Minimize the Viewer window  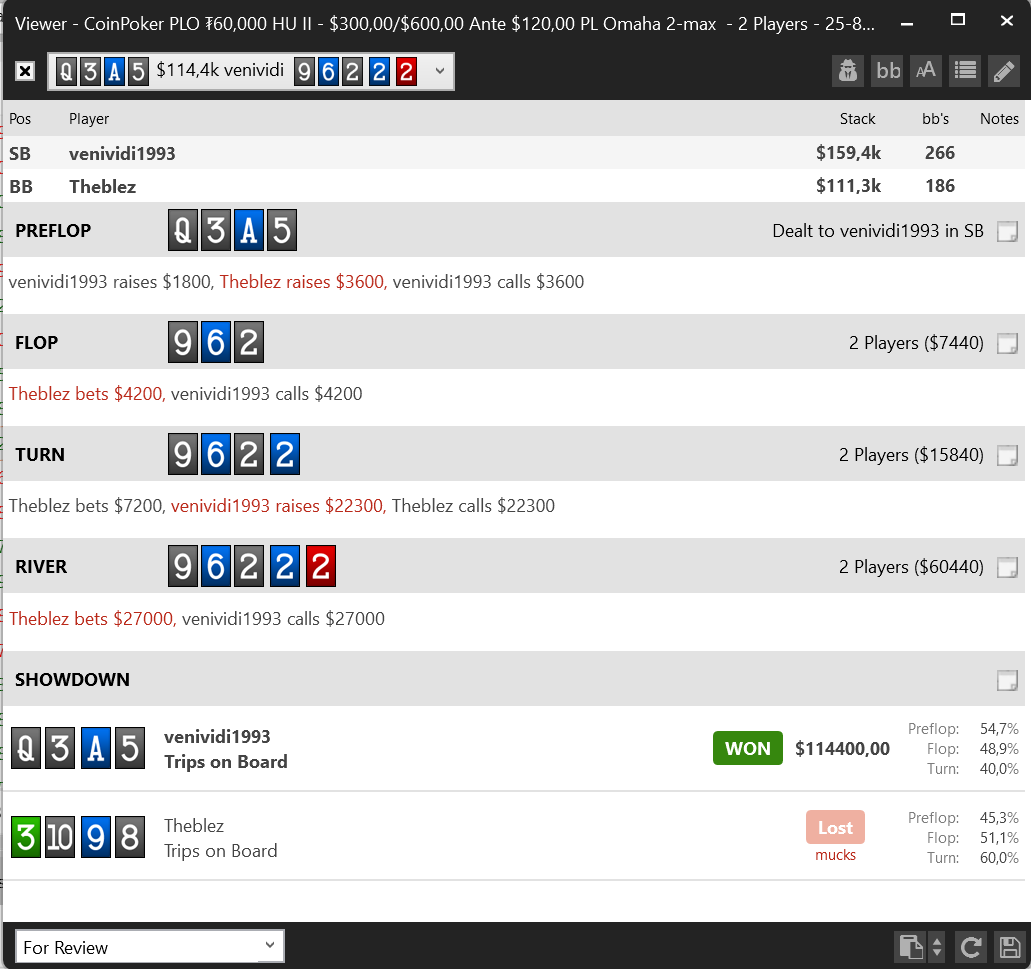(x=907, y=23)
